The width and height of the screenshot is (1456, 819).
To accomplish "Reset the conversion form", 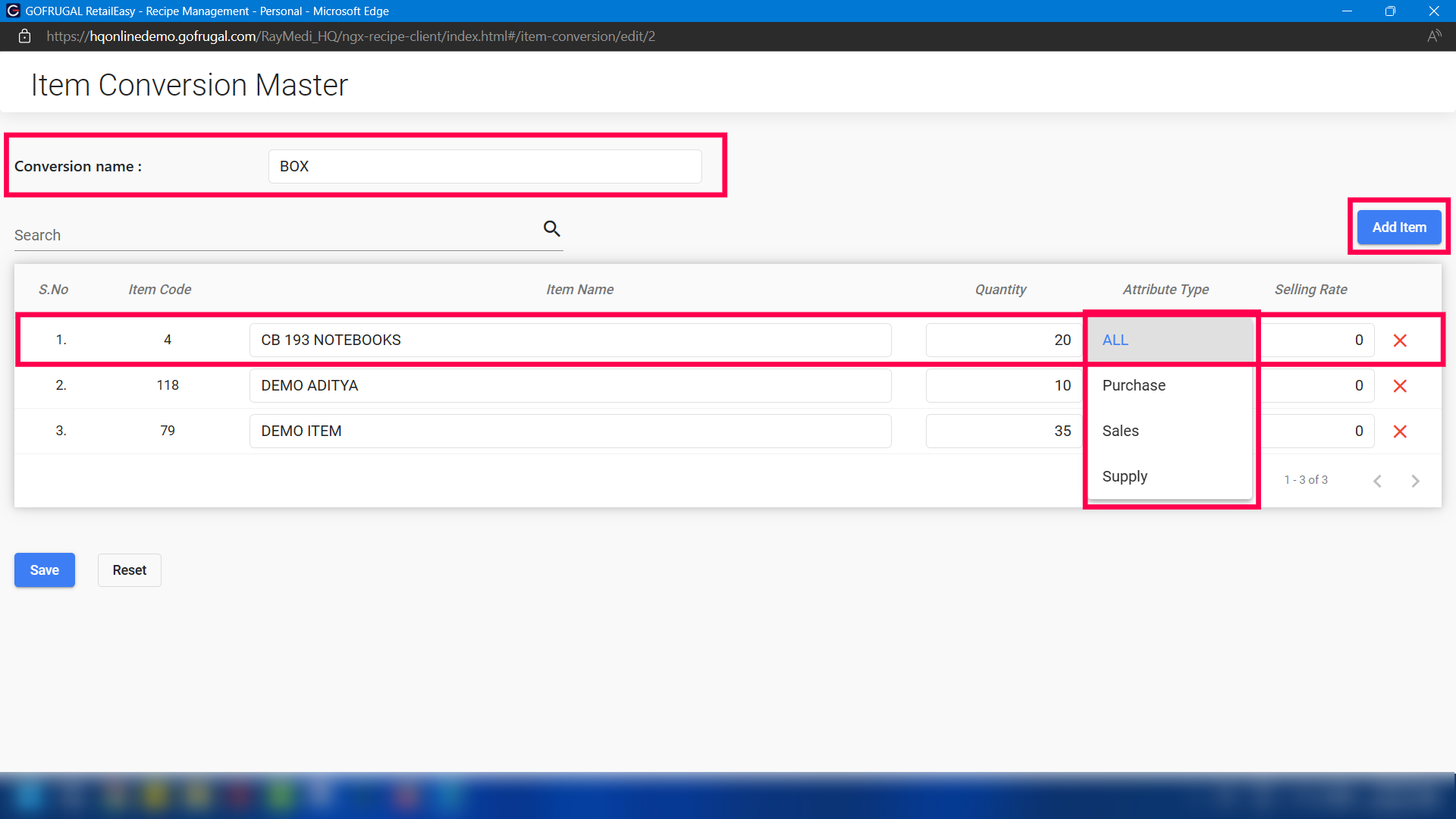I will (130, 570).
